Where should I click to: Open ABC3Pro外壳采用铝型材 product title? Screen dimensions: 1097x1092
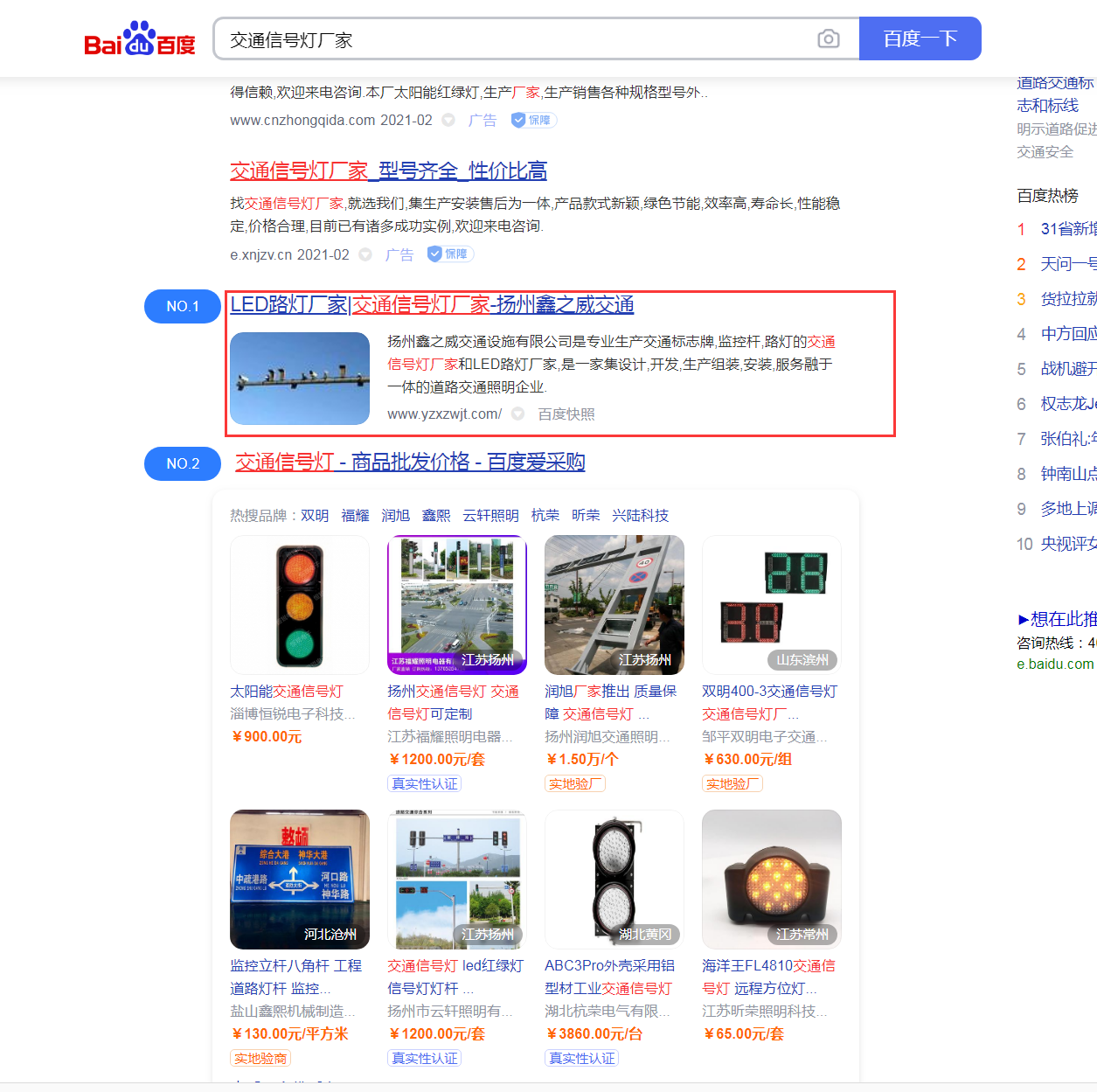(x=609, y=977)
